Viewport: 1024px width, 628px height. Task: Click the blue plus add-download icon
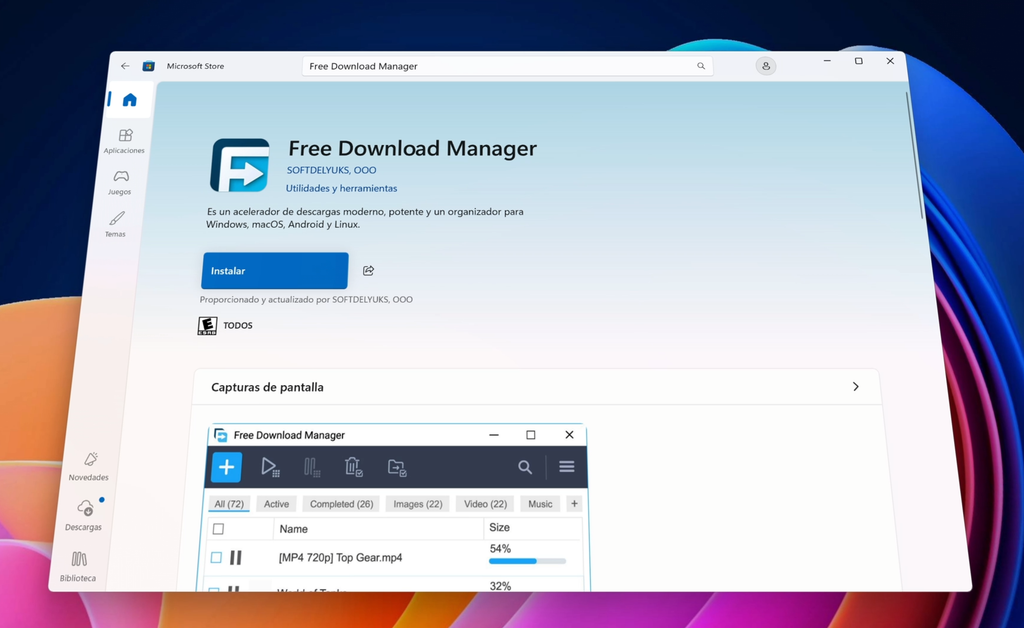pyautogui.click(x=227, y=467)
